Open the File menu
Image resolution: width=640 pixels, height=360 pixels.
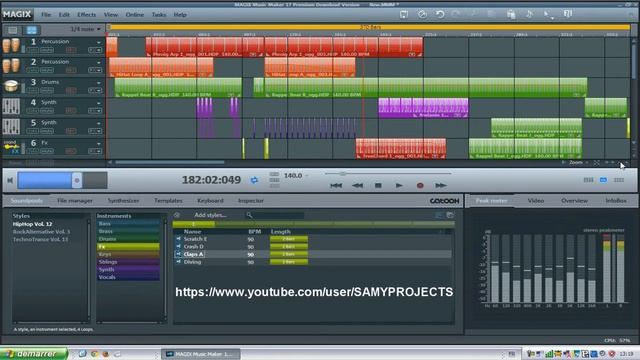pos(46,15)
